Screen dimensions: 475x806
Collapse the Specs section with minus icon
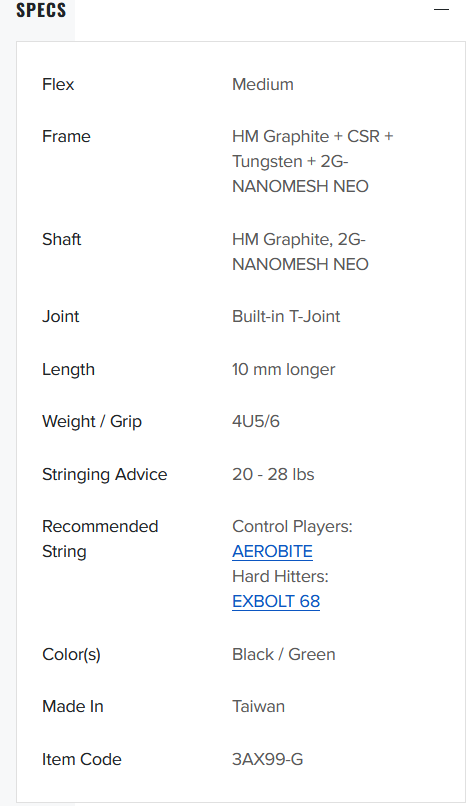pyautogui.click(x=441, y=9)
